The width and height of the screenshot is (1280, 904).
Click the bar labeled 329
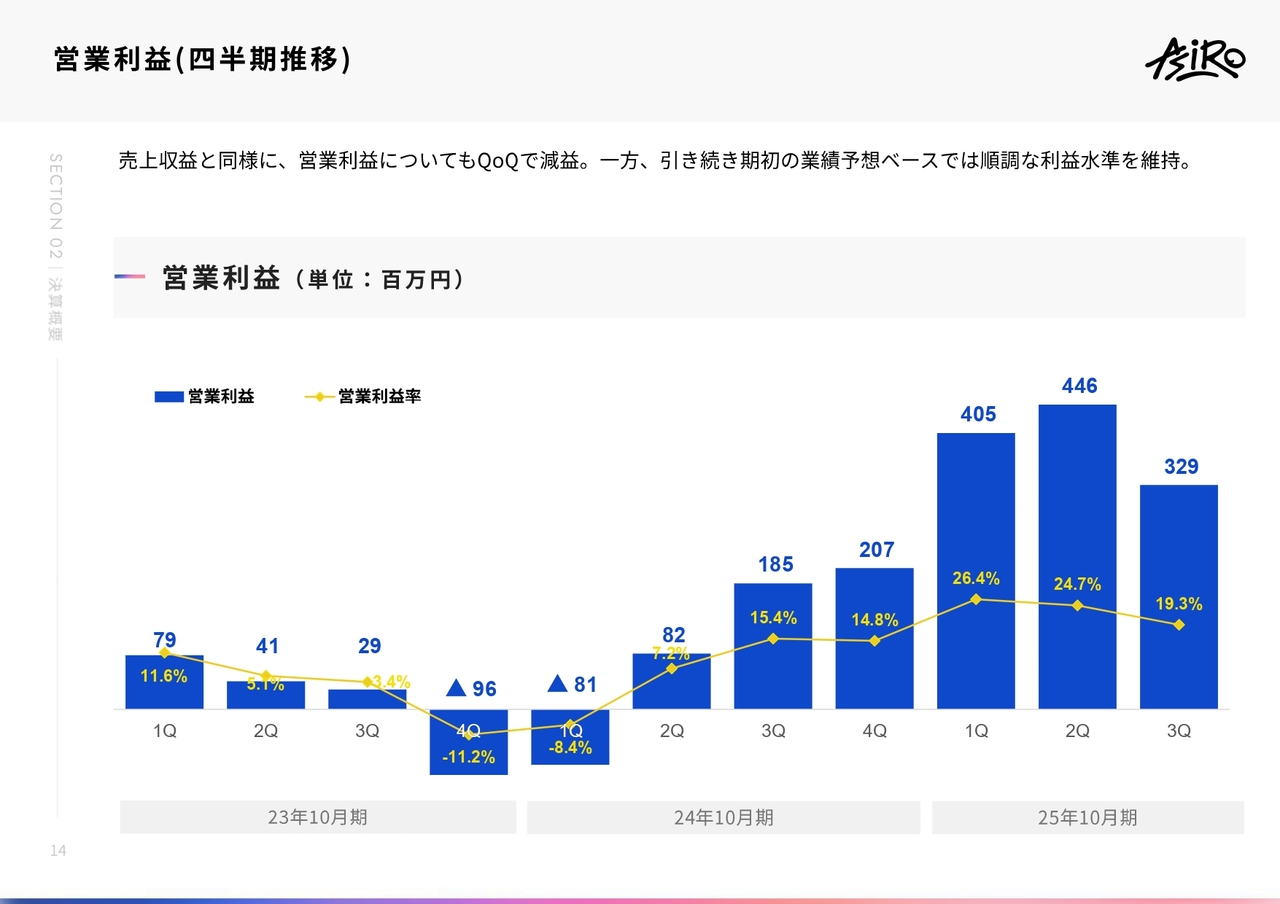(x=1179, y=560)
